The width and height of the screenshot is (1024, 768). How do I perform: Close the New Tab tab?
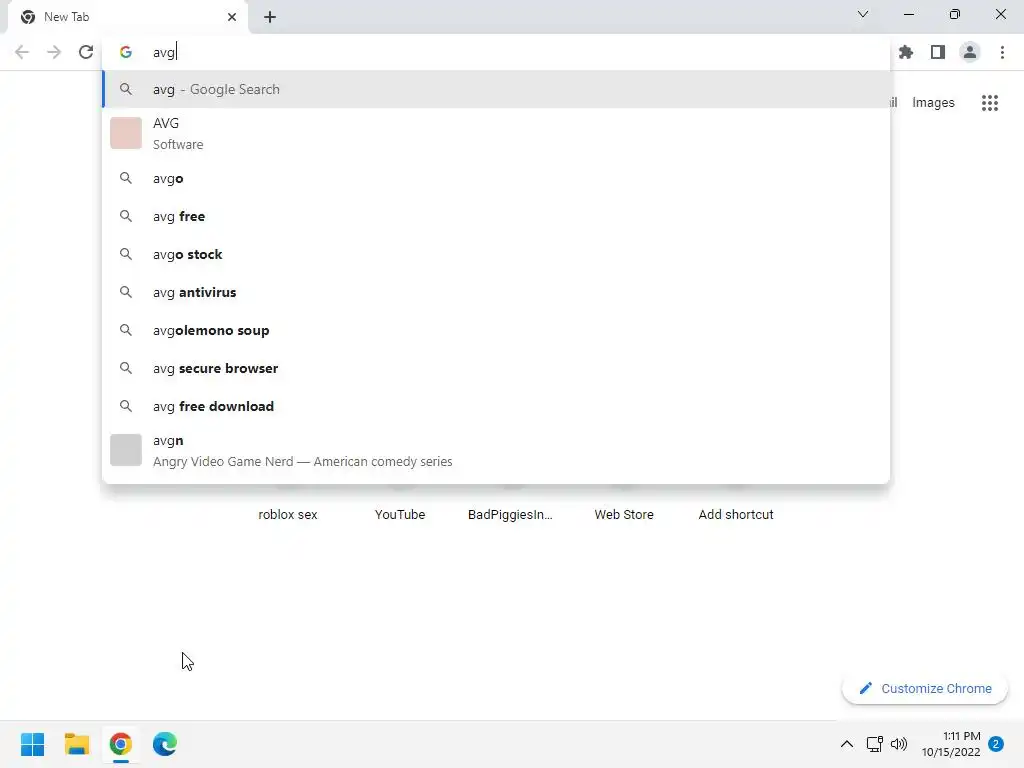tap(232, 17)
